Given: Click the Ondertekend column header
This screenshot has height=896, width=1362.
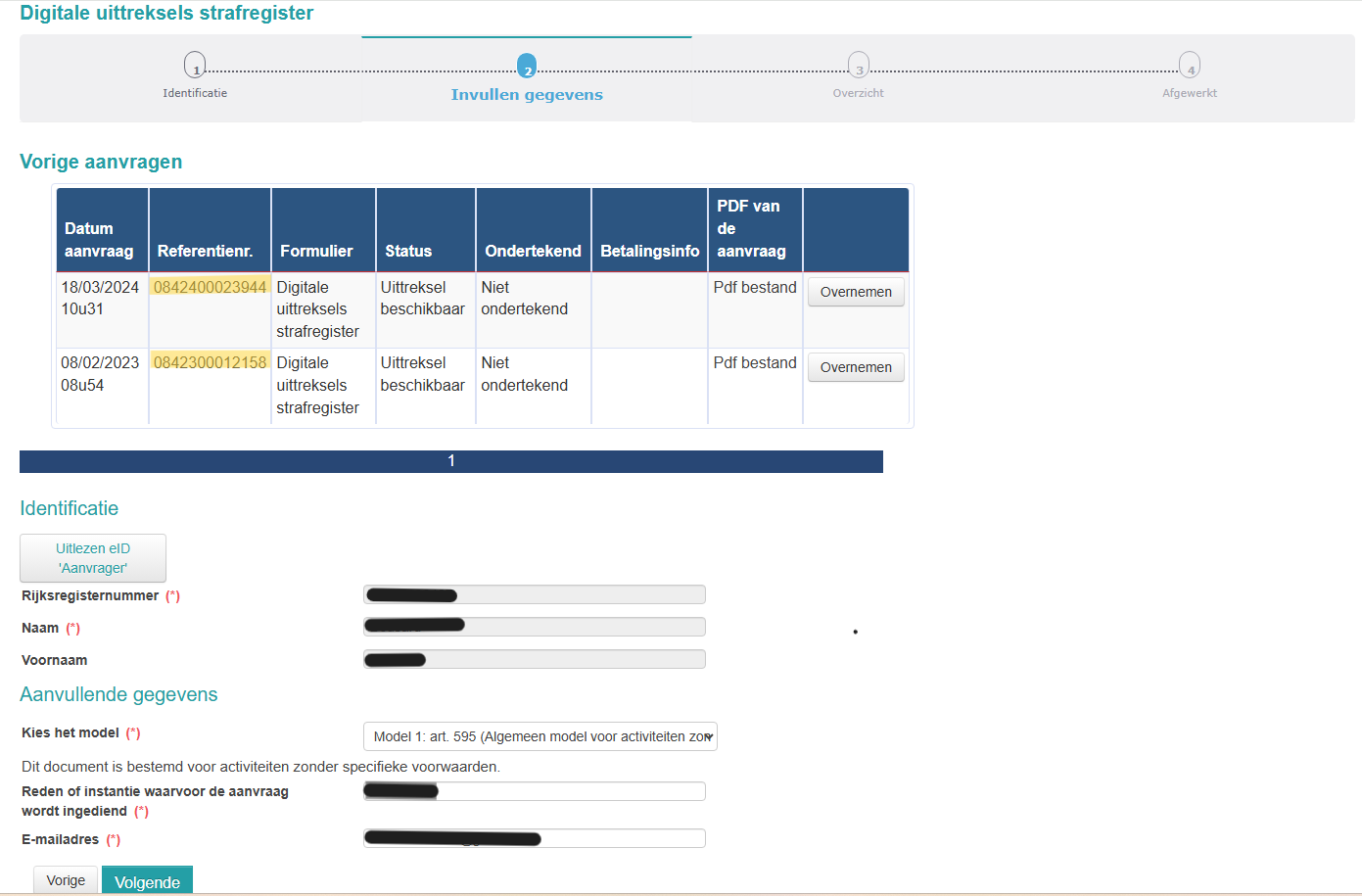Looking at the screenshot, I should tap(534, 230).
